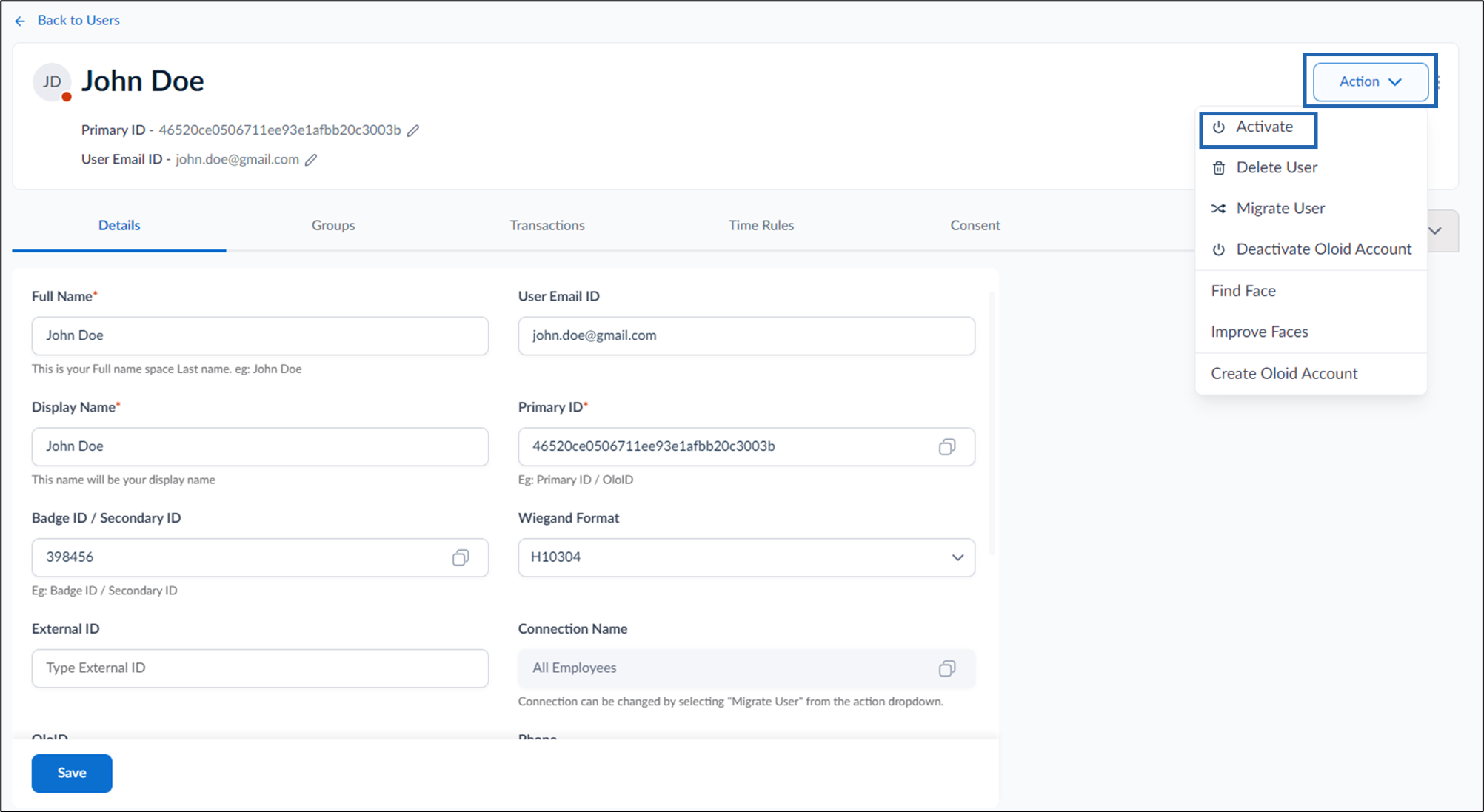Switch to the Groups tab

coord(333,226)
